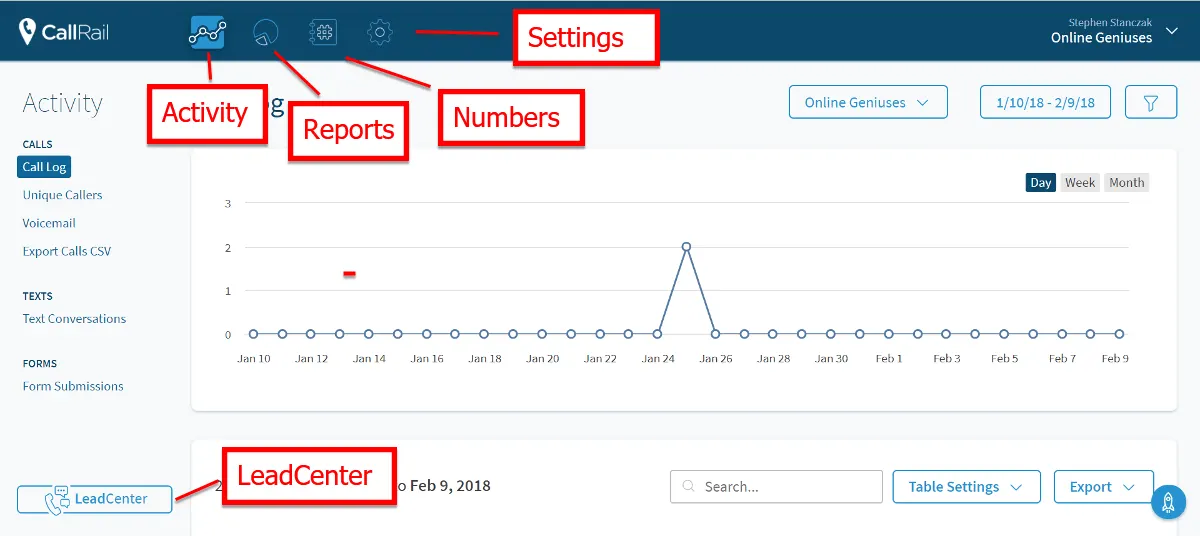Open the Online Geniuses company dropdown

coord(868,102)
